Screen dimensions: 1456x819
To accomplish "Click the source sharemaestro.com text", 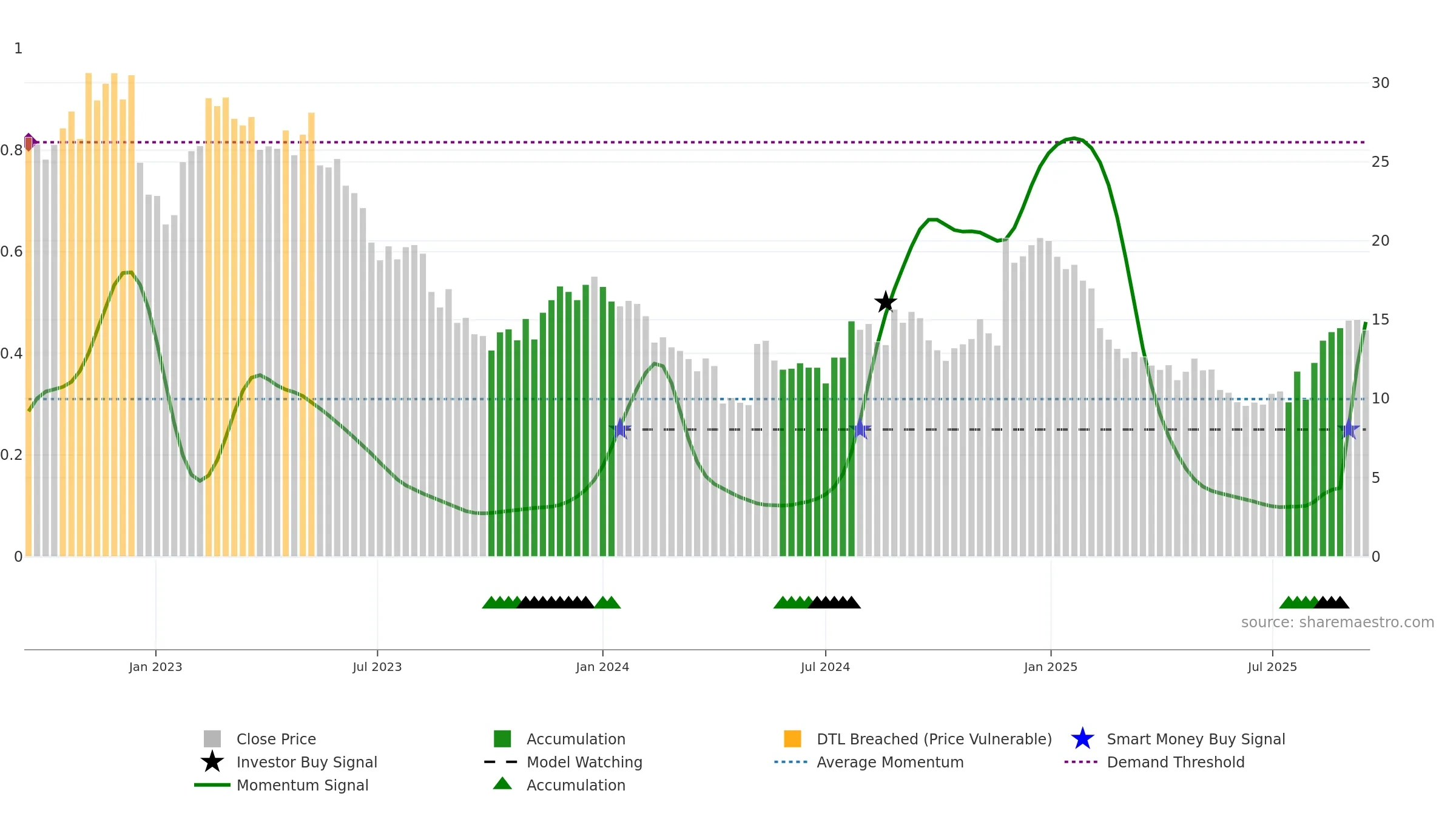I will pyautogui.click(x=1337, y=622).
